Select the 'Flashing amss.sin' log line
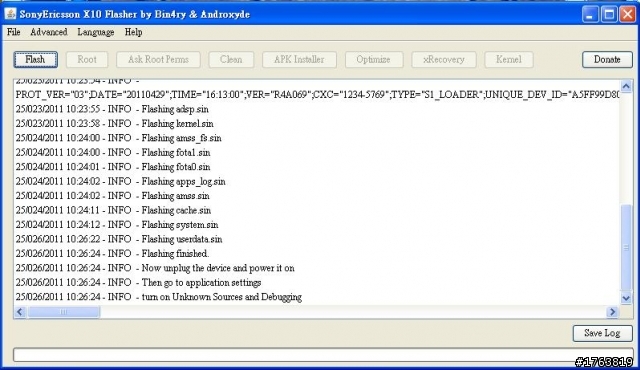The width and height of the screenshot is (640, 370). (x=113, y=196)
